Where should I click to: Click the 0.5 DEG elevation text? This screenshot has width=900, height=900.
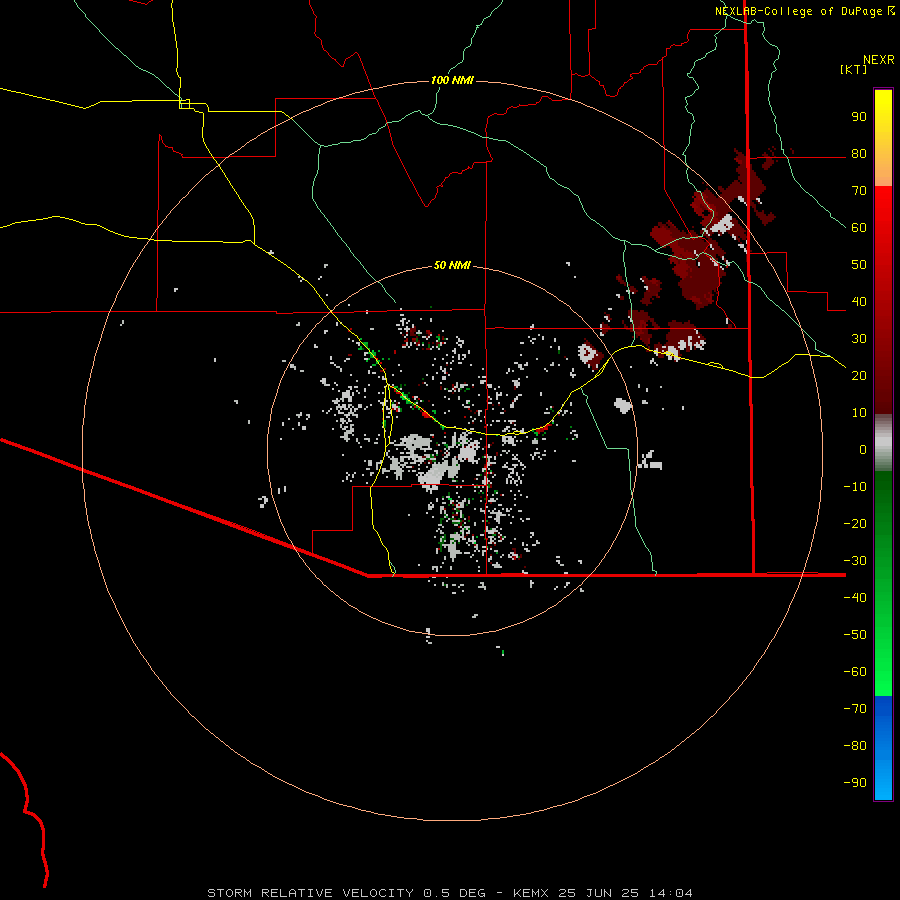[x=454, y=893]
